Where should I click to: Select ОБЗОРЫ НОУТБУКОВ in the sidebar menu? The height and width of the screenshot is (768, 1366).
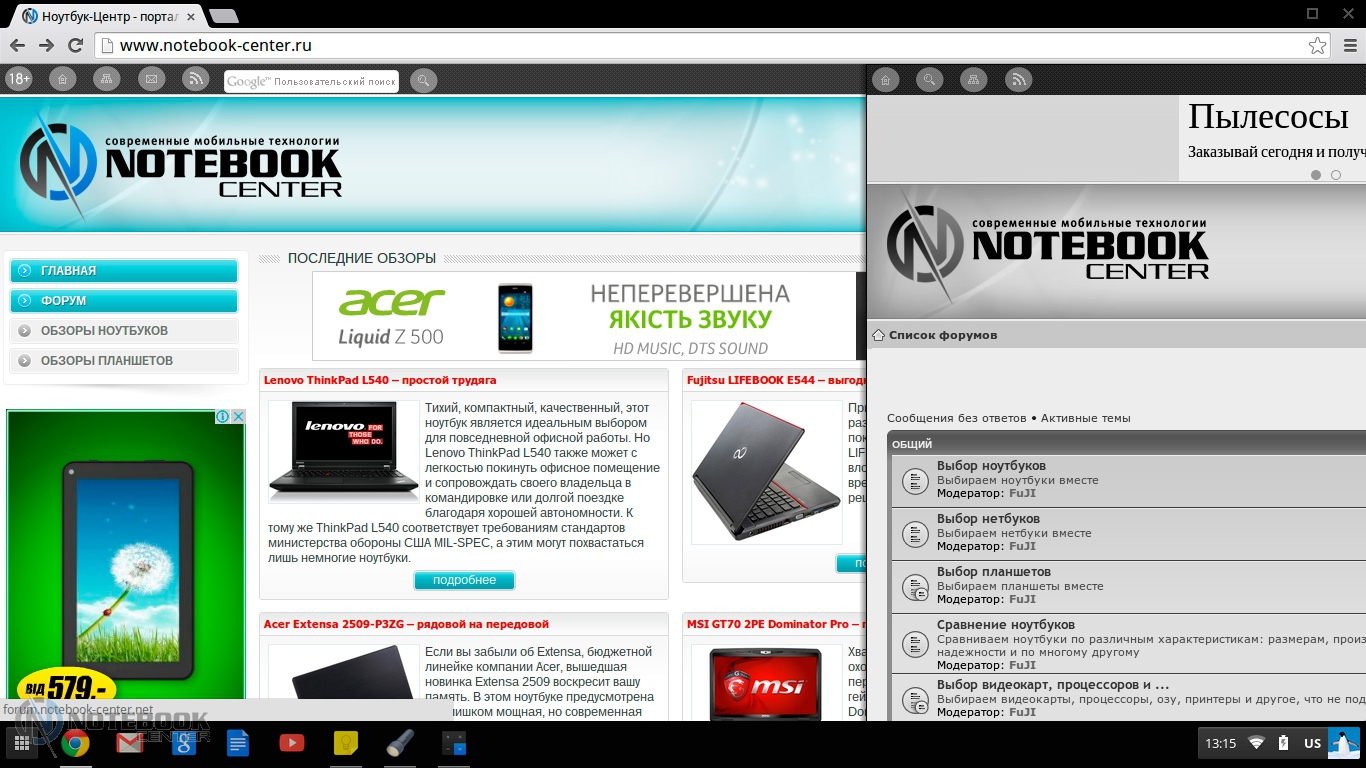click(124, 331)
